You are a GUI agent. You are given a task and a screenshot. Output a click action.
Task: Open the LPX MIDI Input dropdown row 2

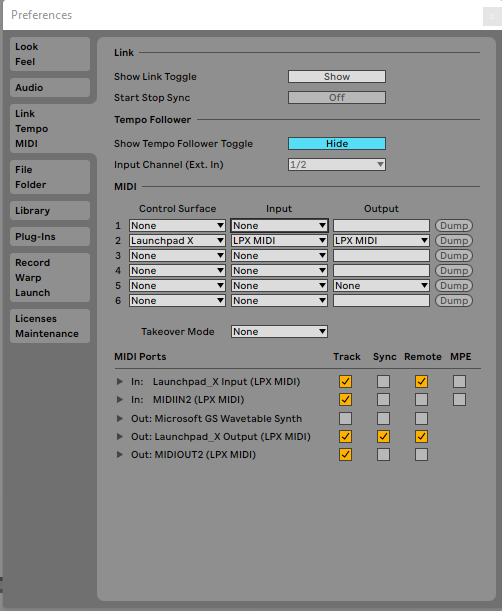(x=279, y=240)
